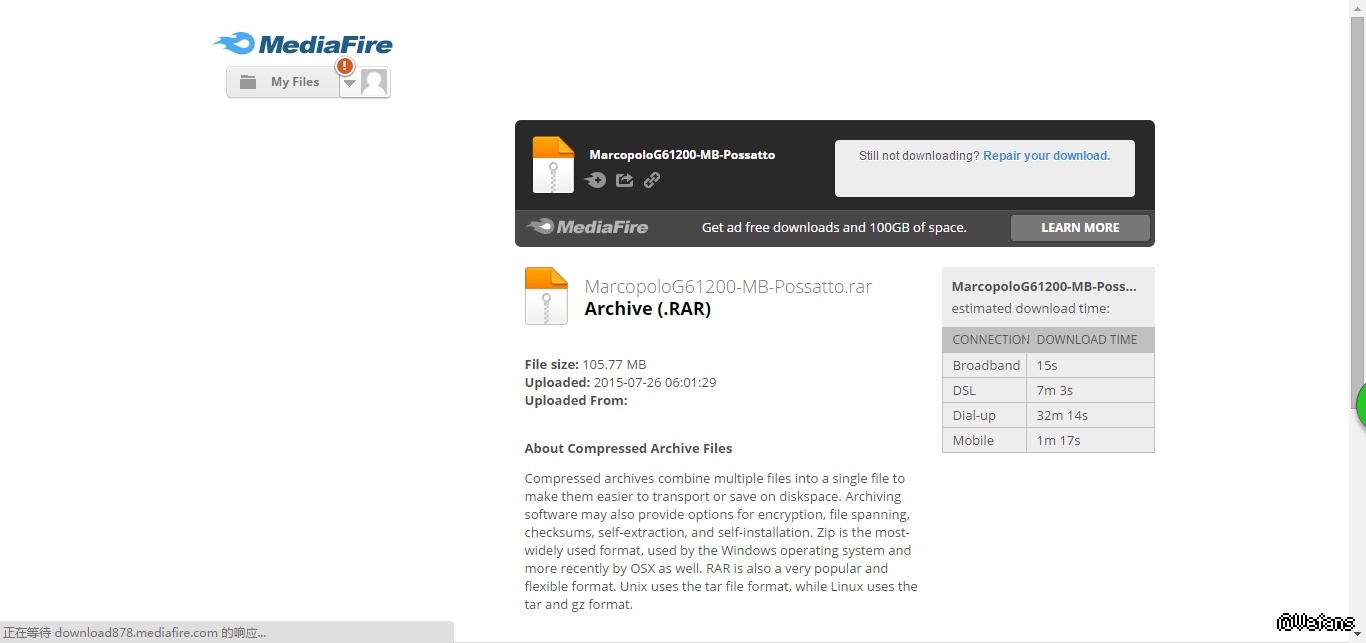The height and width of the screenshot is (643, 1366).
Task: Click the user avatar icon
Action: 374,83
